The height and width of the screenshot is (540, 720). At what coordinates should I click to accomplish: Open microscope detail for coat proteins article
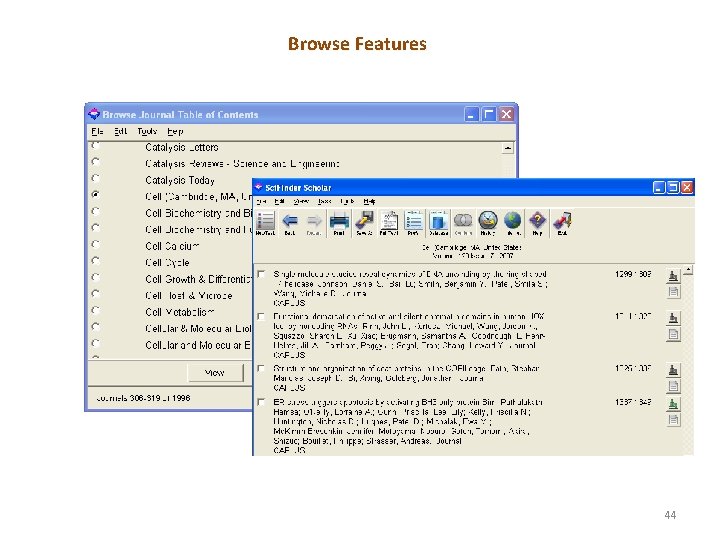(673, 370)
